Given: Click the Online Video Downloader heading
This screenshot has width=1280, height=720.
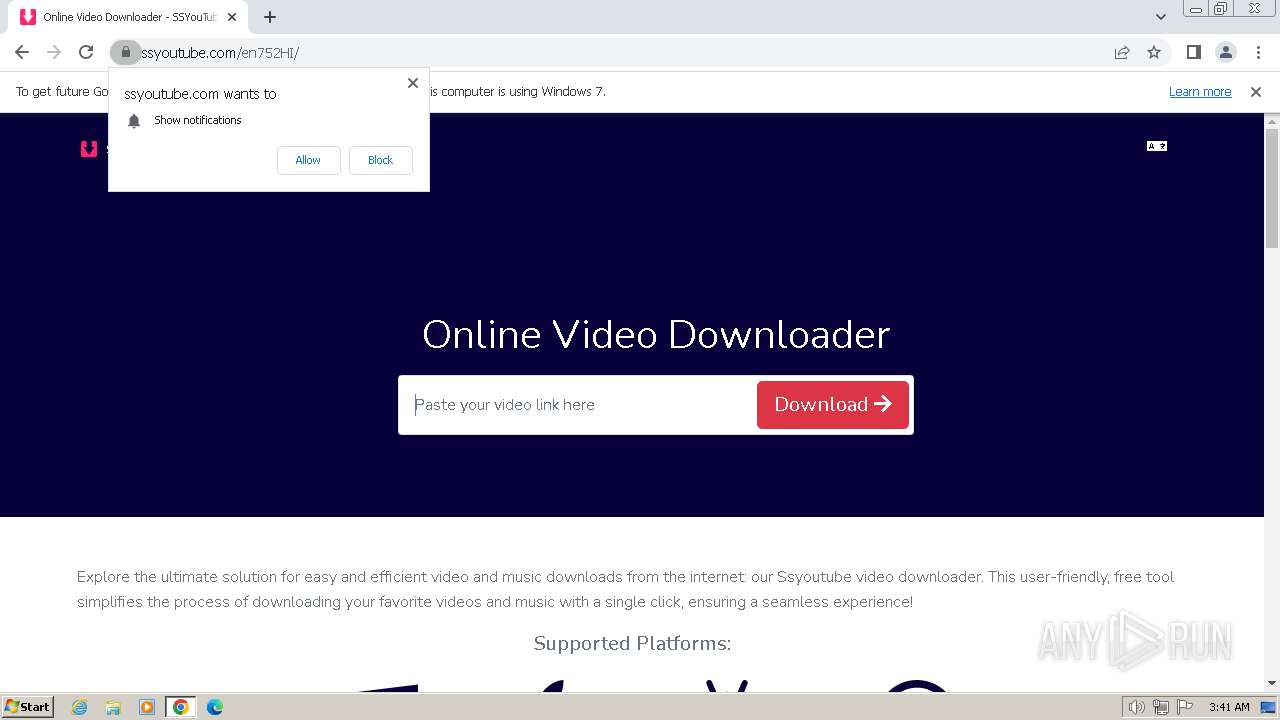Looking at the screenshot, I should pos(656,334).
